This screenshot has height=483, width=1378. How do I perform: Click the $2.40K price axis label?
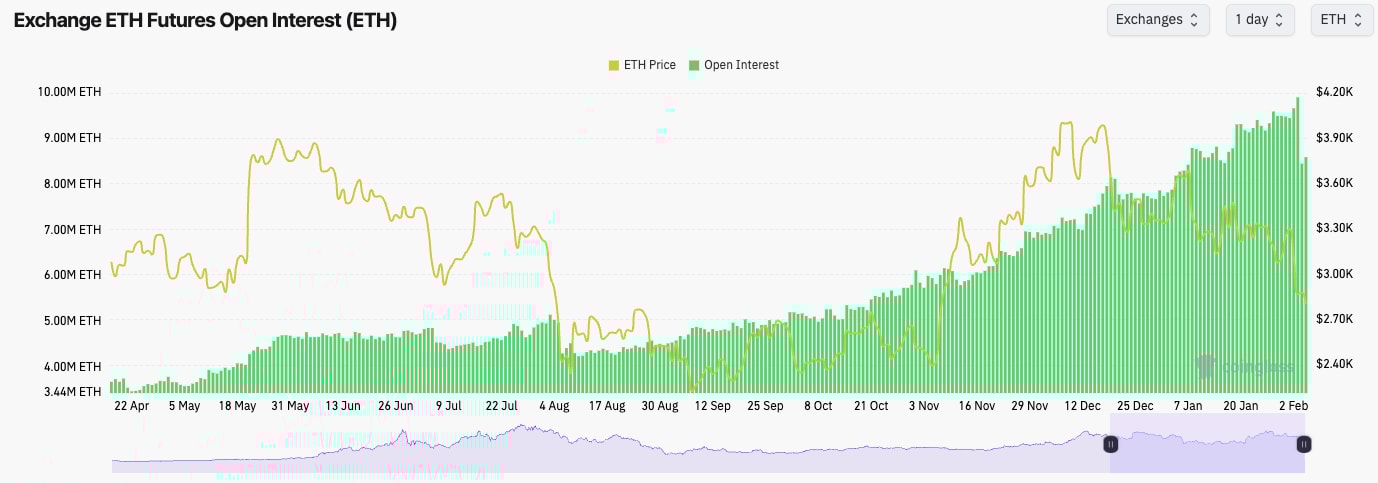[1335, 365]
